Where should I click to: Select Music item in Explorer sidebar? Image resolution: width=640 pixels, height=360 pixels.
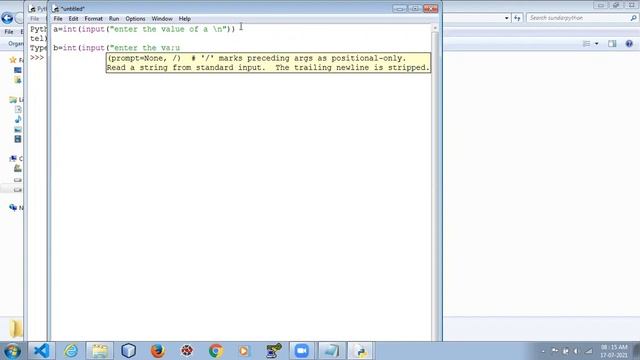[x=18, y=119]
